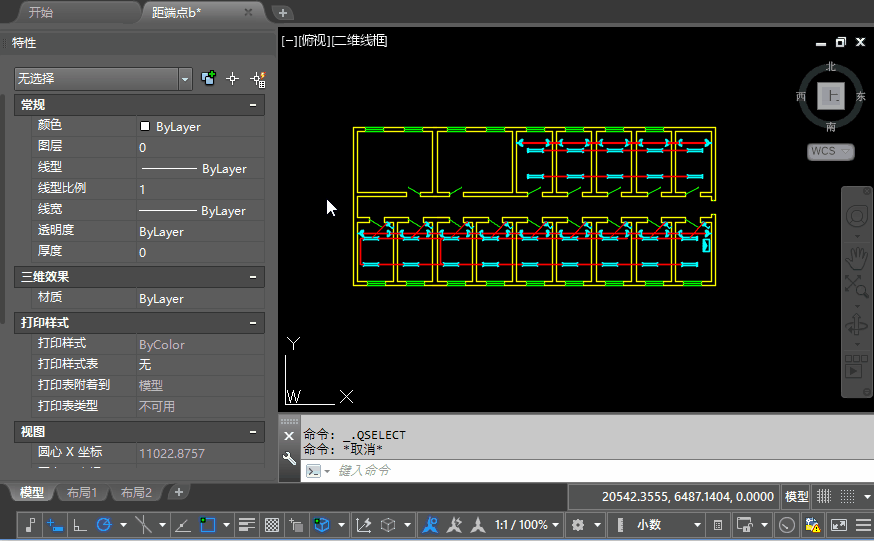The height and width of the screenshot is (541, 874).
Task: Click the Select Objects crosshair icon
Action: (233, 79)
